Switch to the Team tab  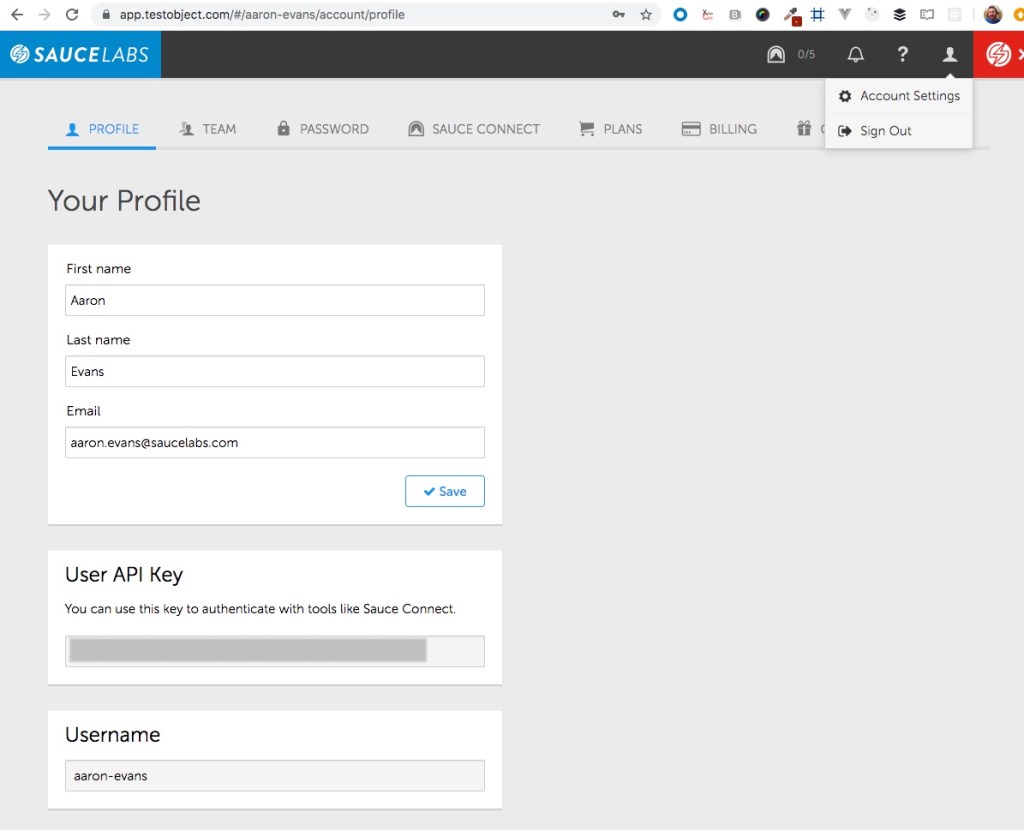[208, 129]
